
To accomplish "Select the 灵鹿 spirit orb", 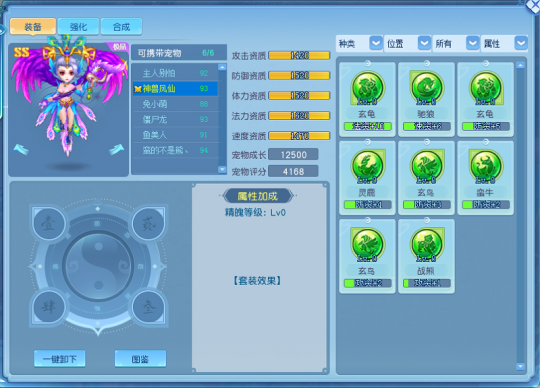I will [x=367, y=166].
